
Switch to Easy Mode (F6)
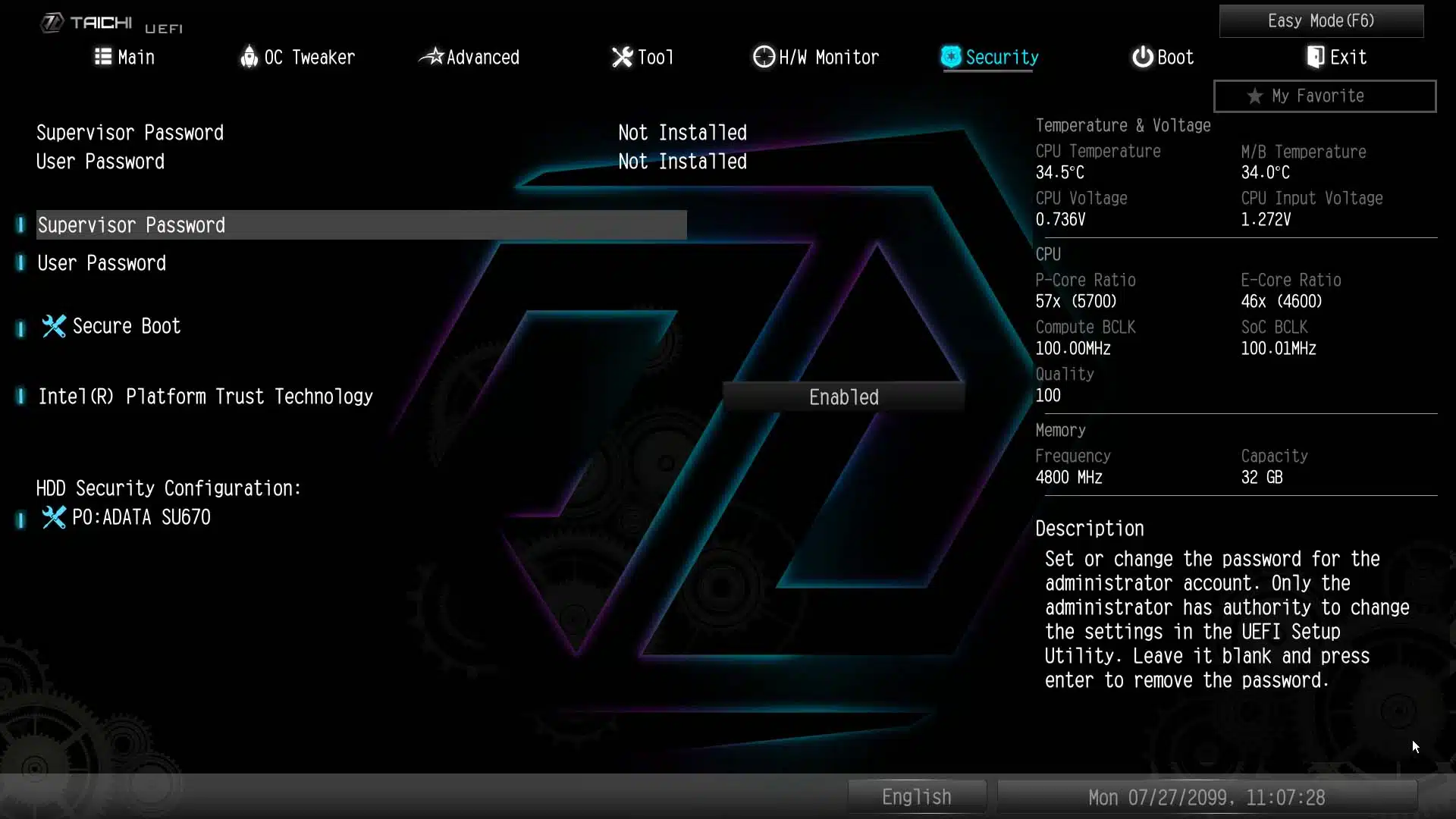tap(1321, 21)
